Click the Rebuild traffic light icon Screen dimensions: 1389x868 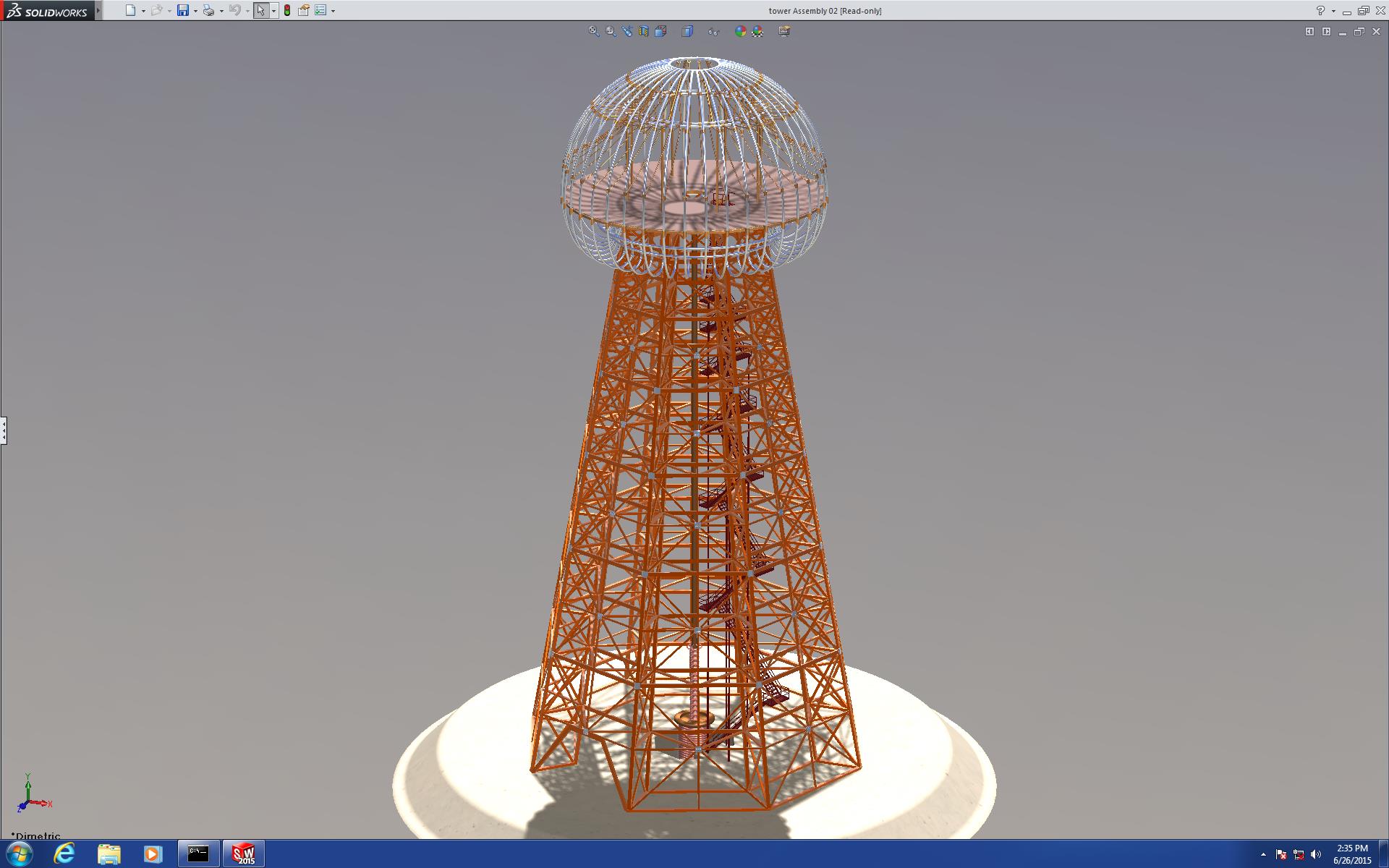click(287, 10)
